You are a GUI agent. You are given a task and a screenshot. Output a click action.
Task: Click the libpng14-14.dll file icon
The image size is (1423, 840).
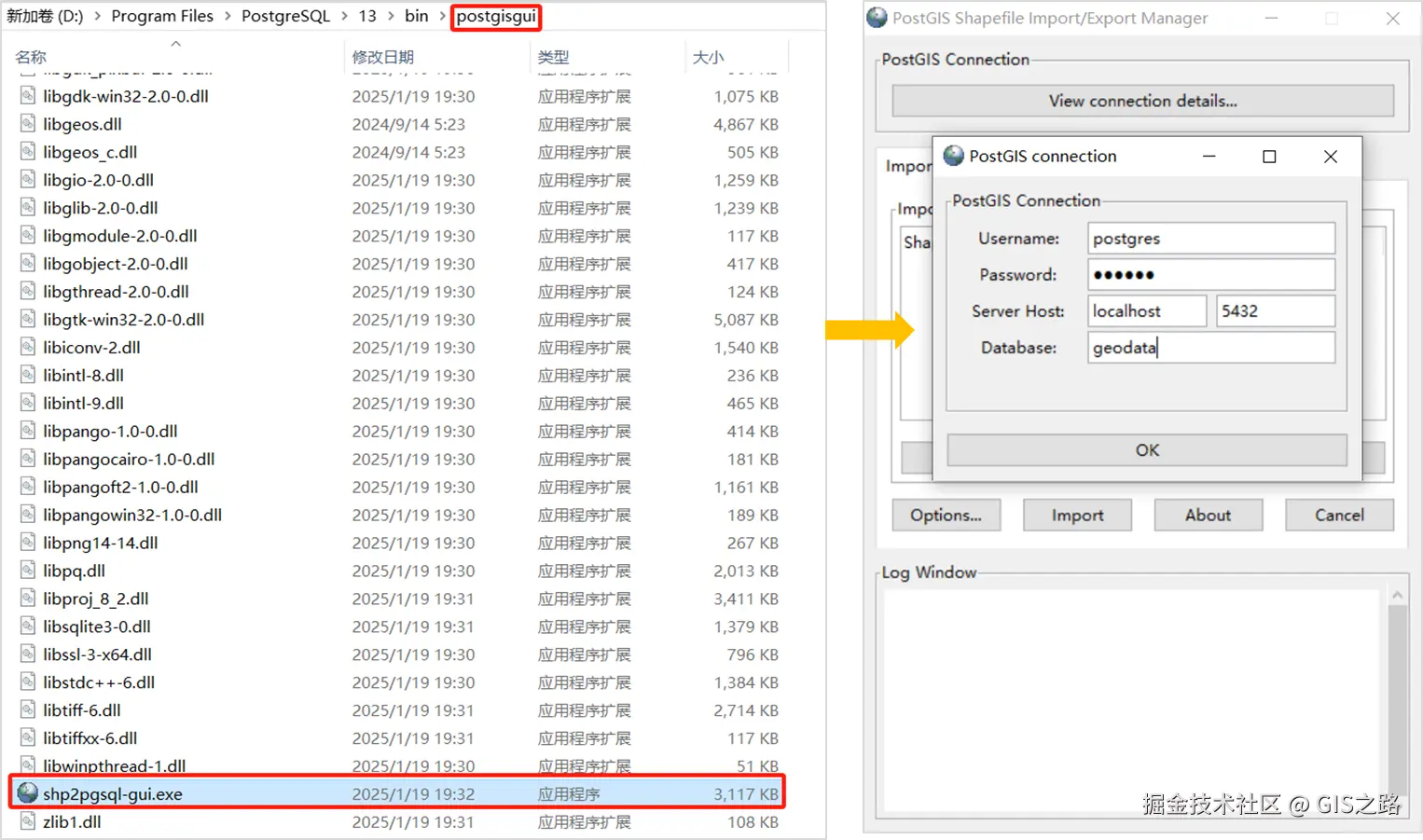pos(28,543)
